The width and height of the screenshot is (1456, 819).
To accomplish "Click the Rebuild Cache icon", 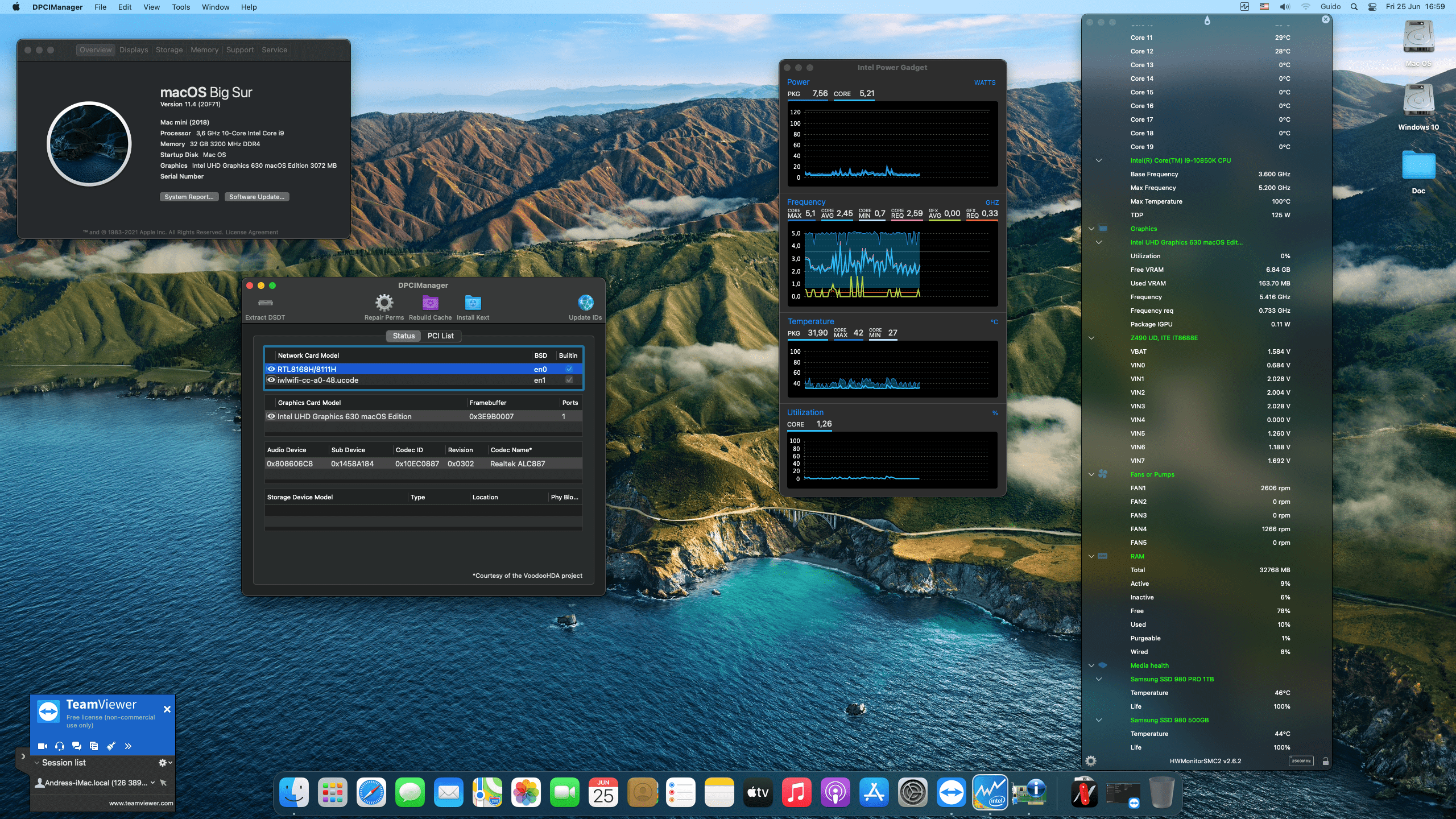I will click(430, 303).
